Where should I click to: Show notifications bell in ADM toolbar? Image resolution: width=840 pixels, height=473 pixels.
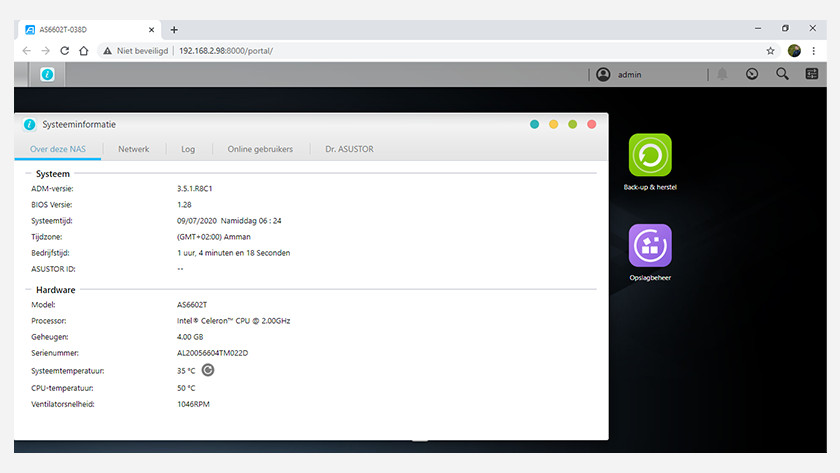pyautogui.click(x=722, y=74)
